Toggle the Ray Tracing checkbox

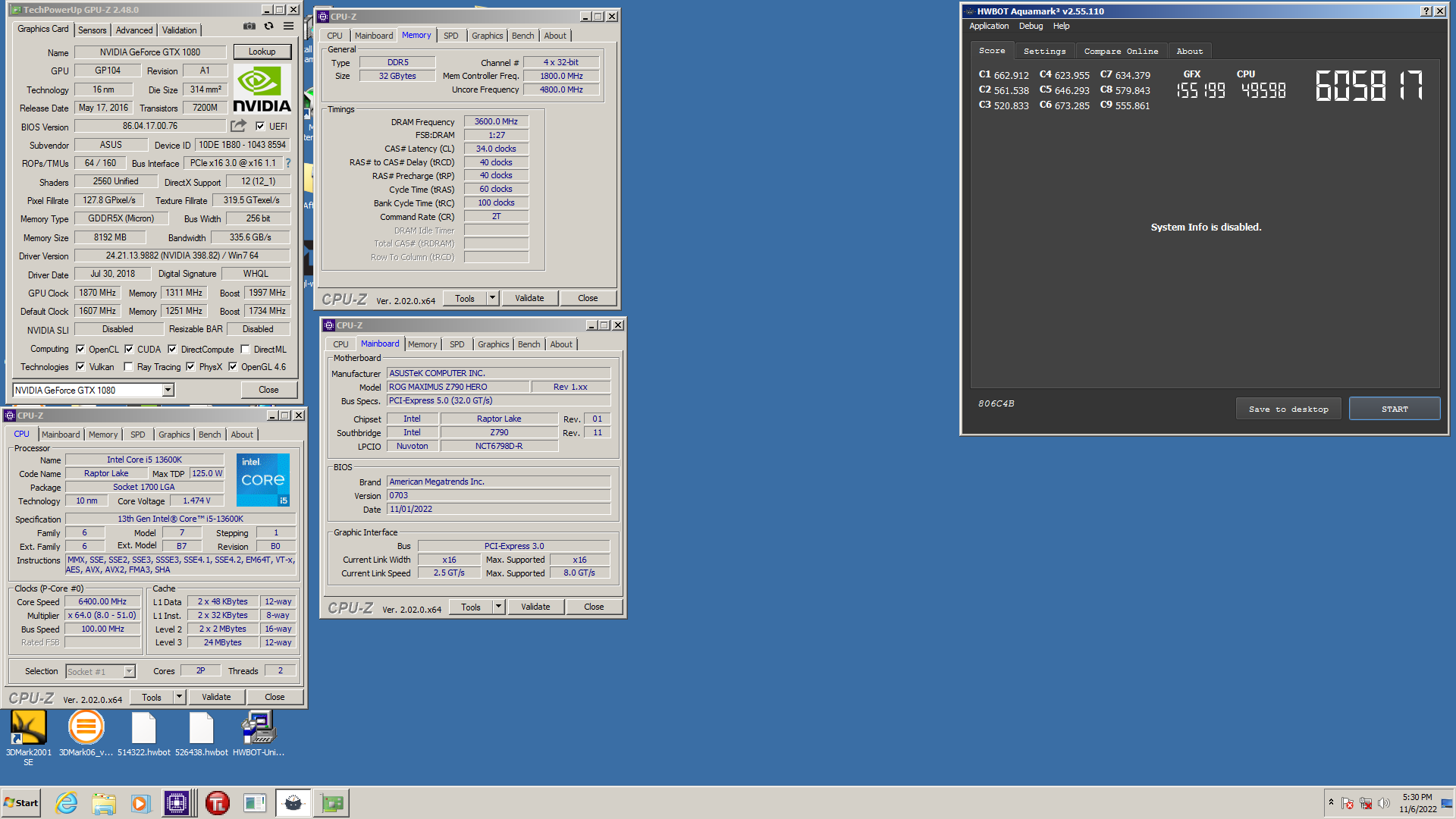(128, 367)
